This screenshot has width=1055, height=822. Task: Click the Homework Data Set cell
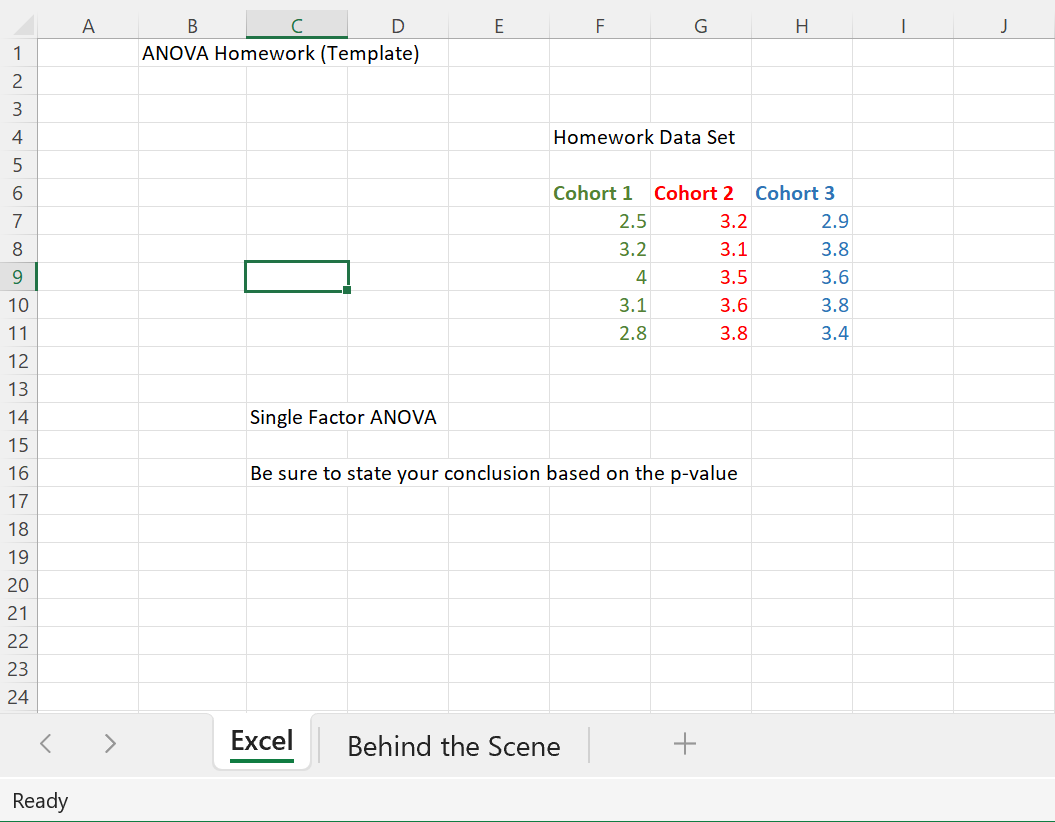(644, 137)
